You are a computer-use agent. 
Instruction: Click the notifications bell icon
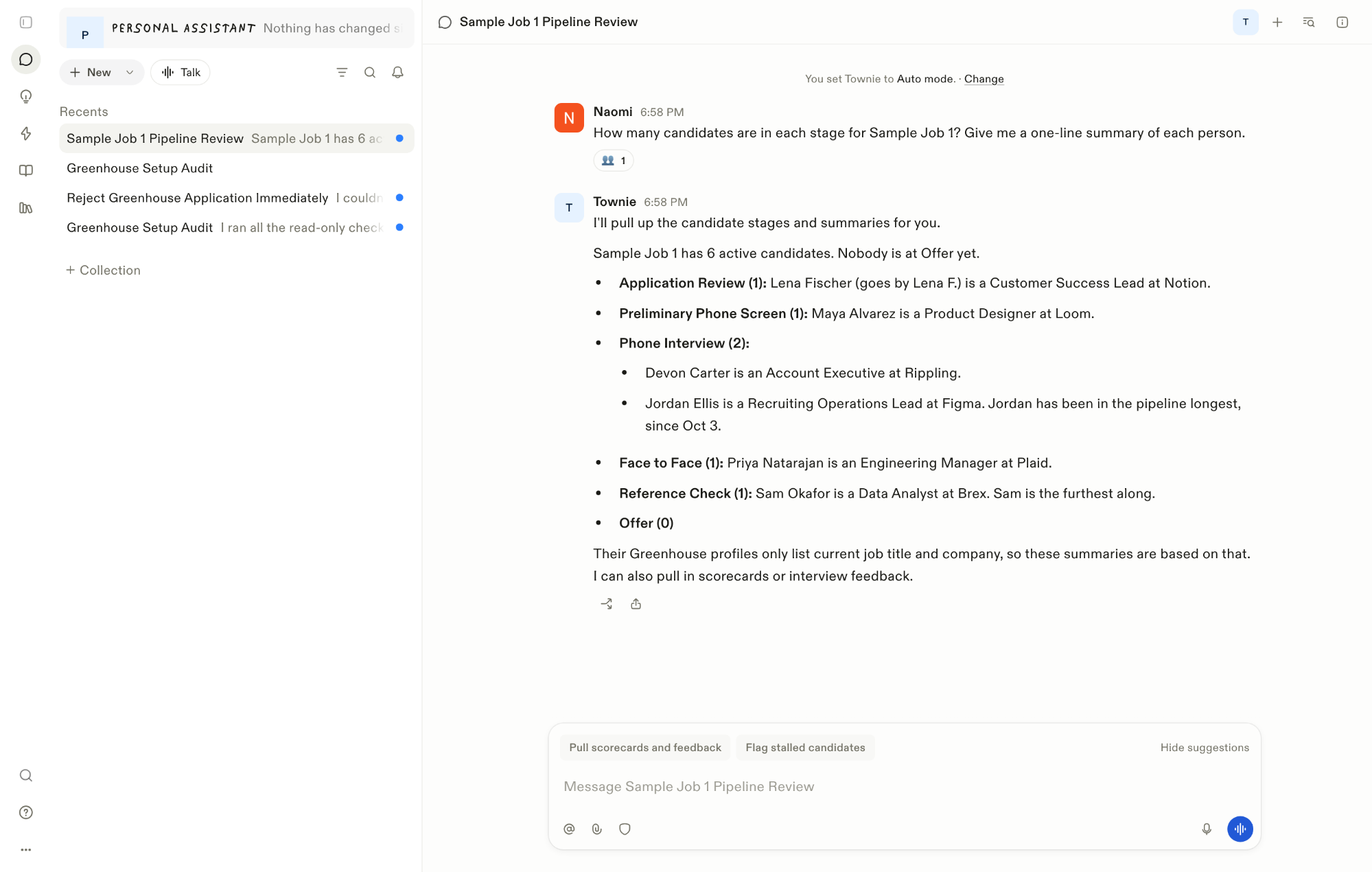point(397,72)
